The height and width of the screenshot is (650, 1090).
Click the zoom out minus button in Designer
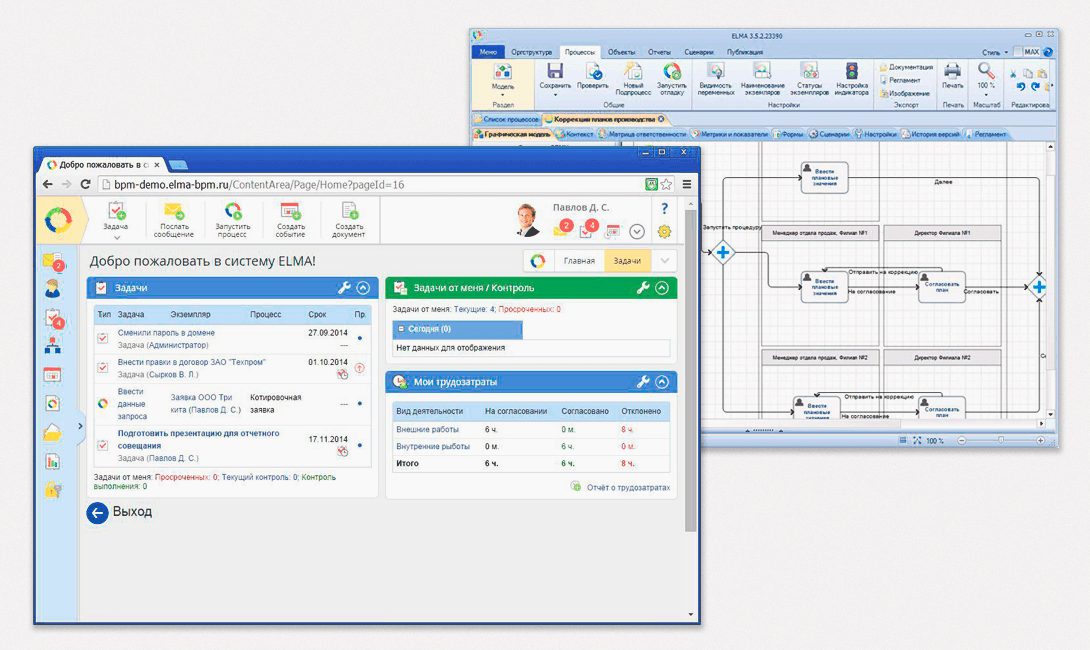(x=962, y=440)
